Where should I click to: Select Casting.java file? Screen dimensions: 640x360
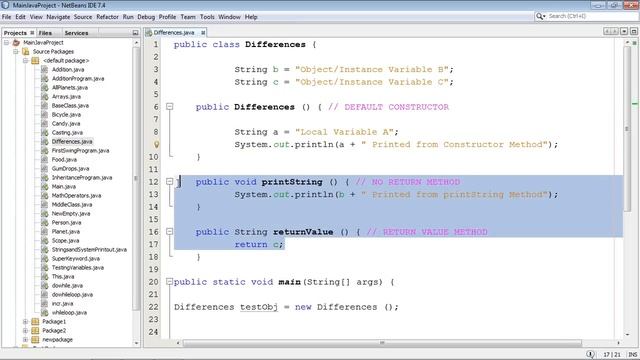[67, 132]
